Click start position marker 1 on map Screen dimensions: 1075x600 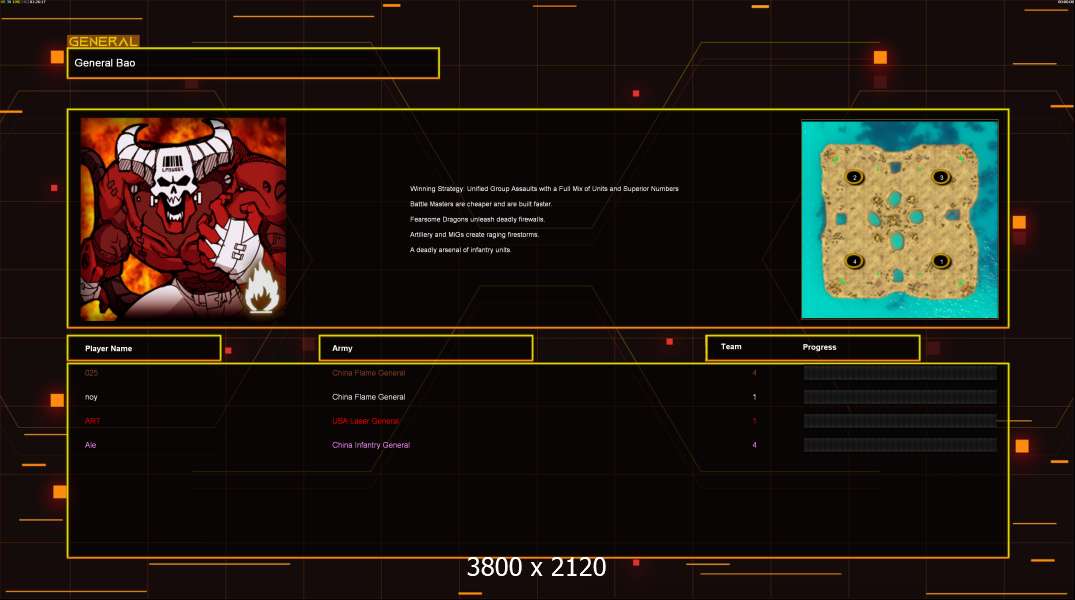[x=941, y=261]
